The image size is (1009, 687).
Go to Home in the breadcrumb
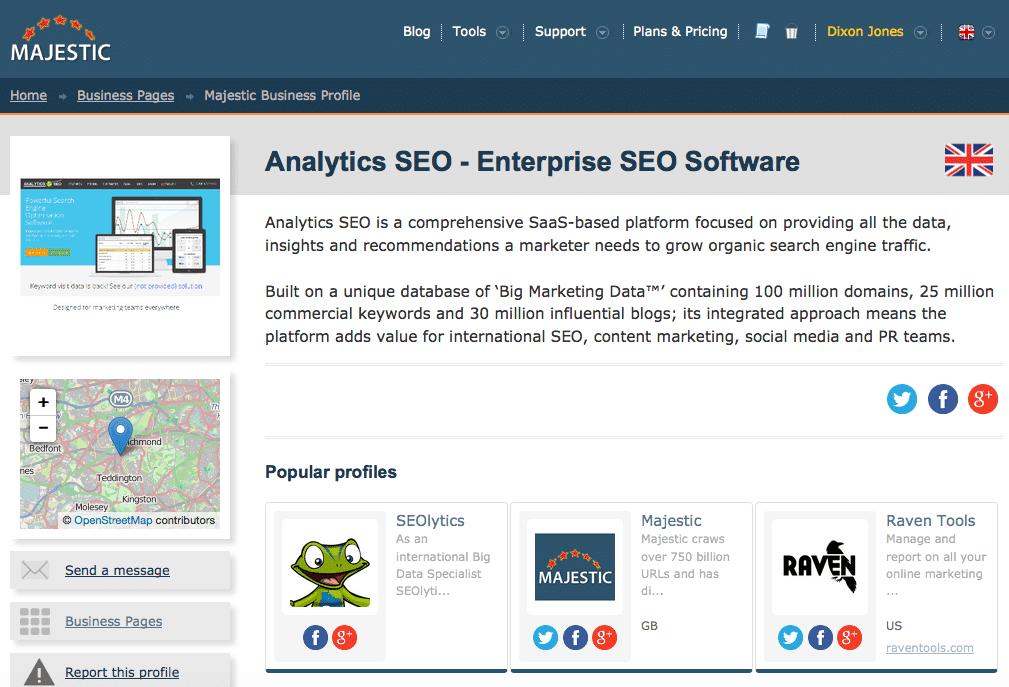click(28, 95)
